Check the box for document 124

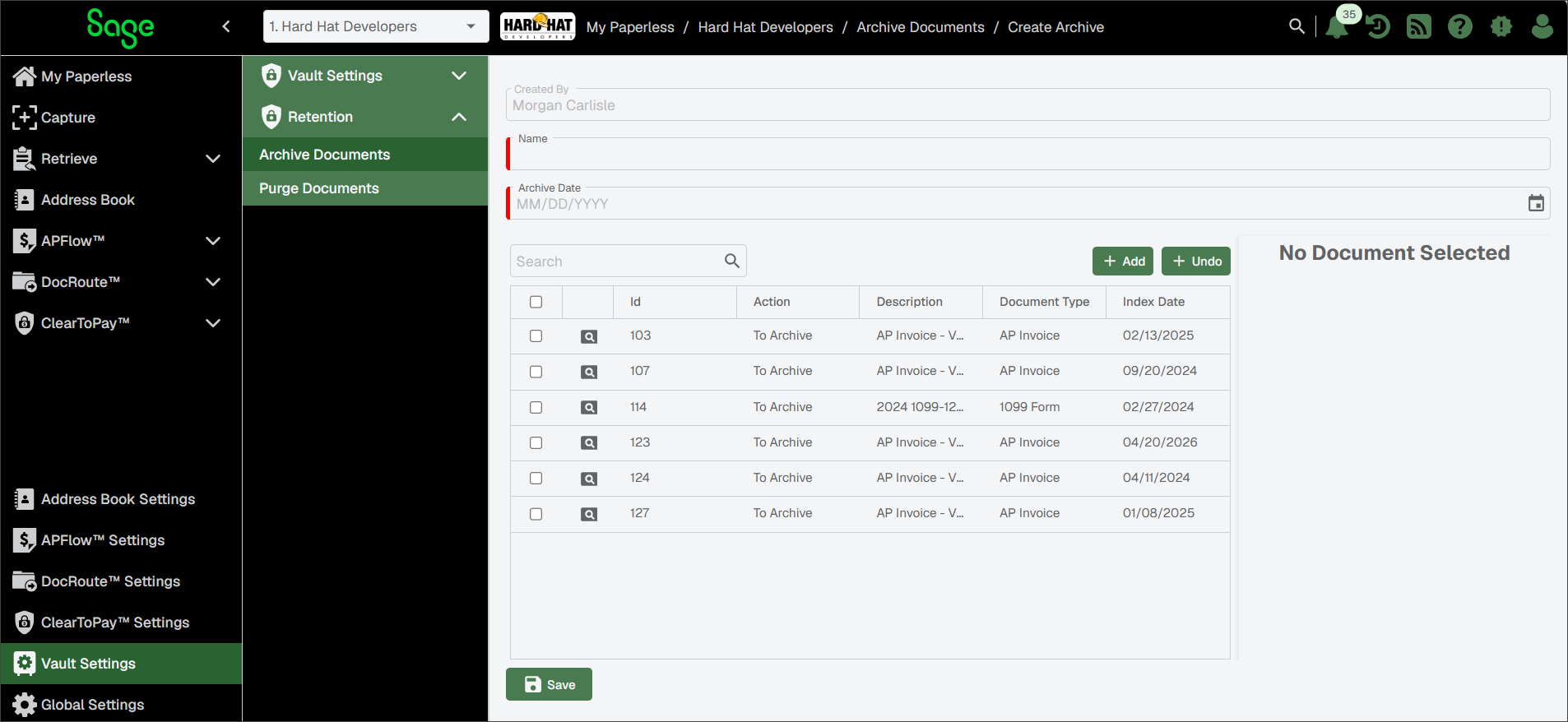536,478
